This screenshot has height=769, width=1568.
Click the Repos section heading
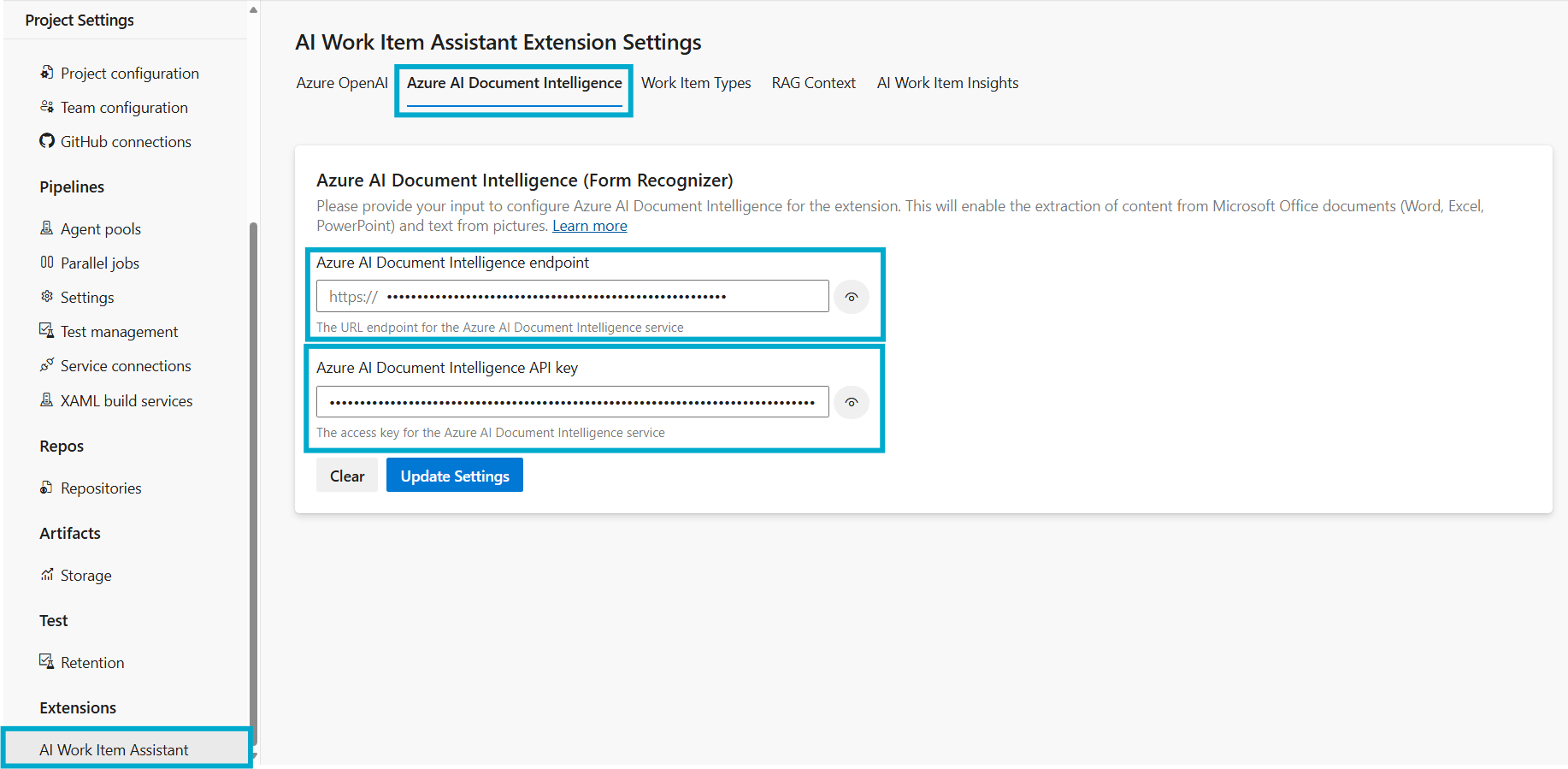[62, 446]
